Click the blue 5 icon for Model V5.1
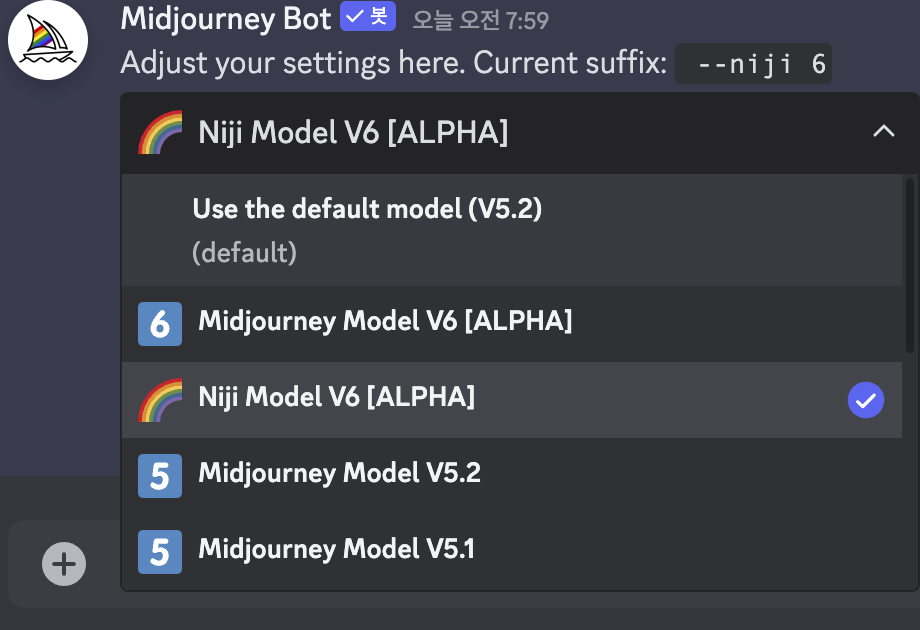 (160, 551)
